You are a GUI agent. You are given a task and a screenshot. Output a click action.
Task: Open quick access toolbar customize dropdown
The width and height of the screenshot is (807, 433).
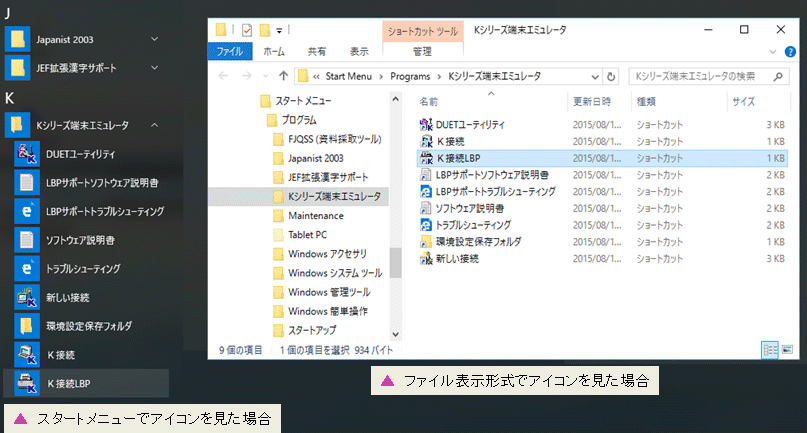click(x=279, y=31)
